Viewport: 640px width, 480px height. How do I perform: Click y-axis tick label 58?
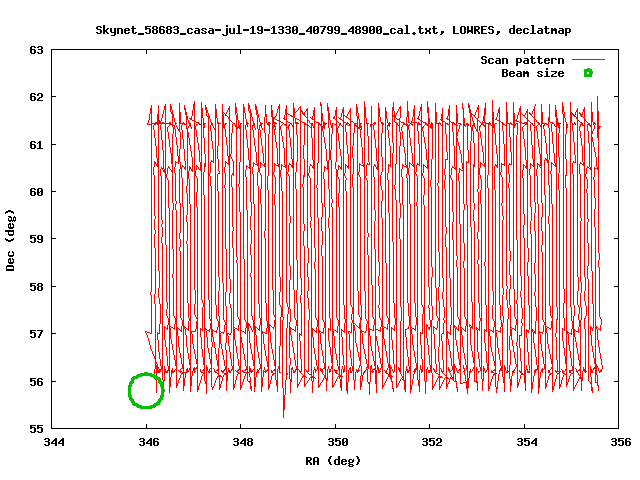36,287
